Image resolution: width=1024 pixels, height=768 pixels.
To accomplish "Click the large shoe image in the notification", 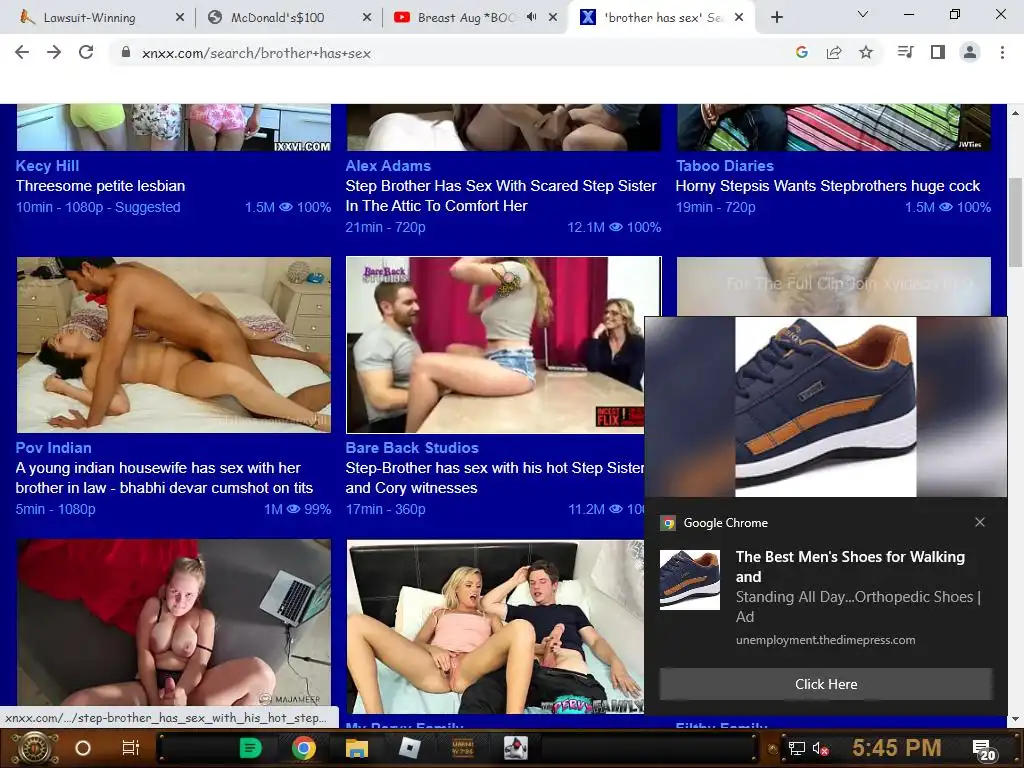I will [x=825, y=407].
